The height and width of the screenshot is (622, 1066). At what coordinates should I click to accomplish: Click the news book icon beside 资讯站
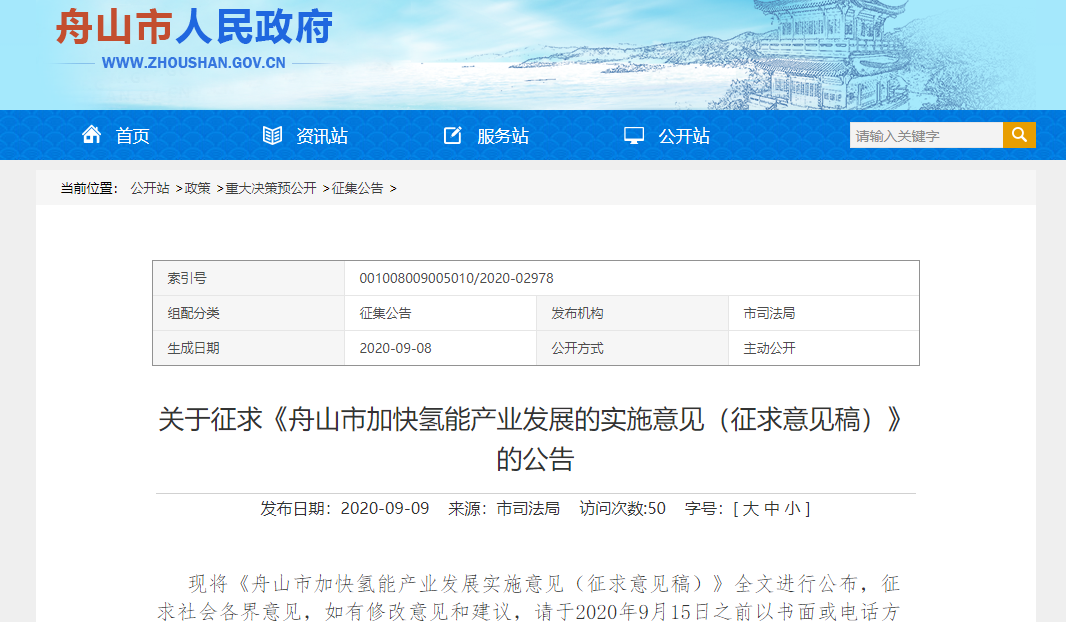coord(272,135)
